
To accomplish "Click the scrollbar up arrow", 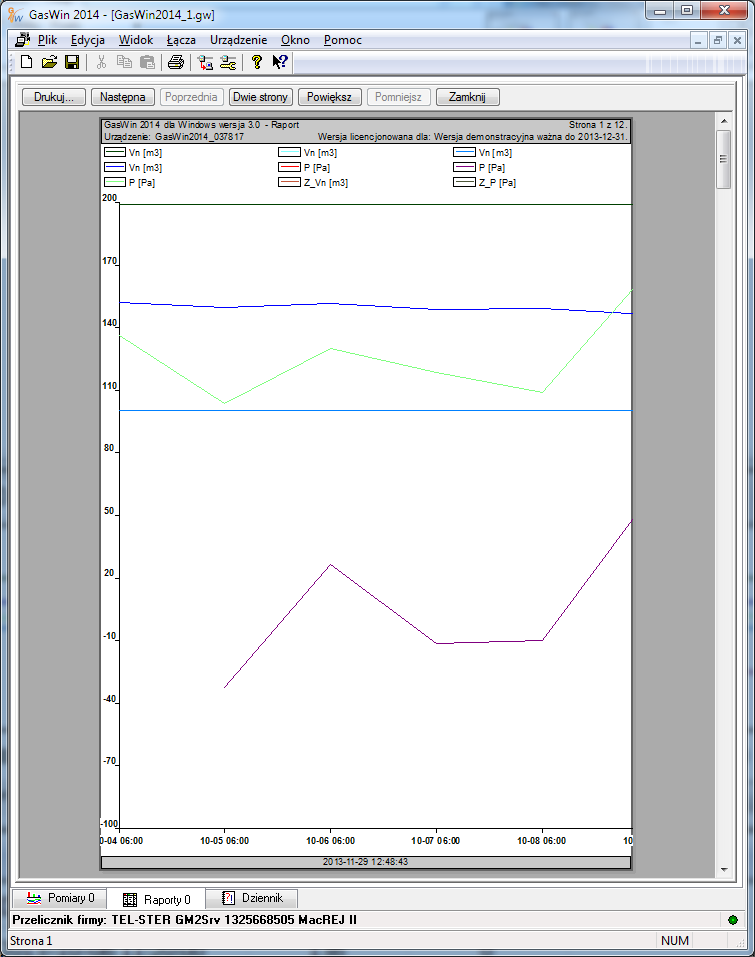I will [724, 121].
